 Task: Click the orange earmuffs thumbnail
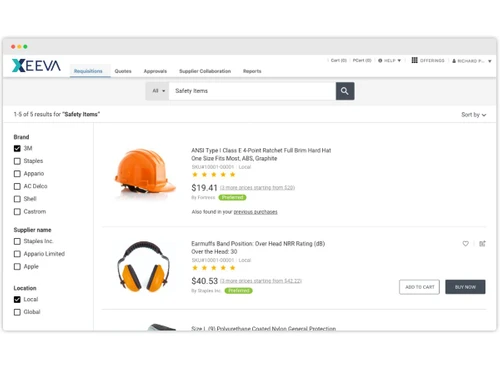click(x=143, y=267)
